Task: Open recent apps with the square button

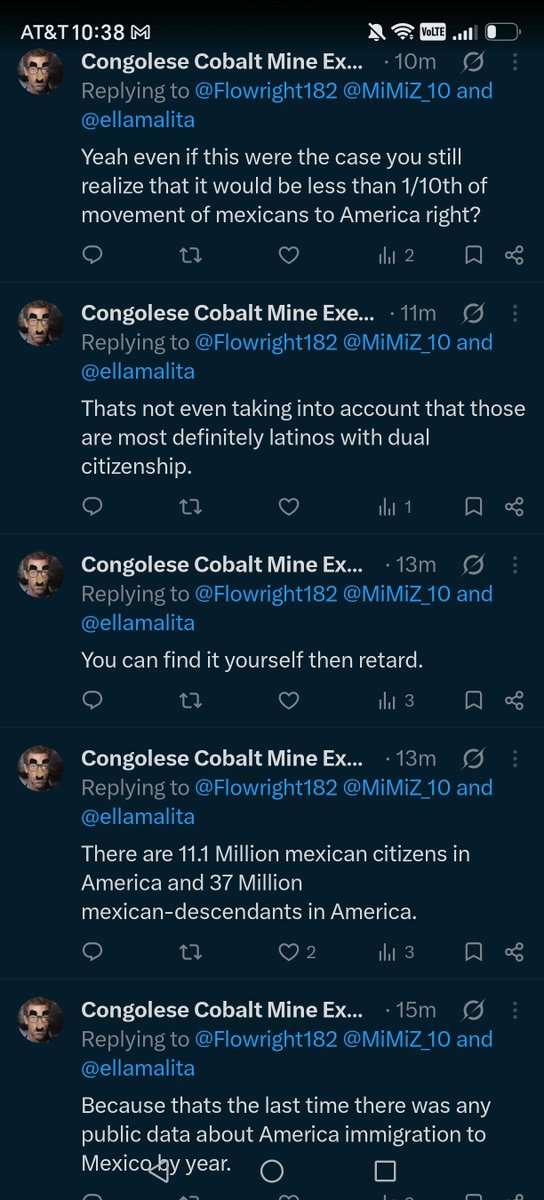Action: [x=385, y=1171]
